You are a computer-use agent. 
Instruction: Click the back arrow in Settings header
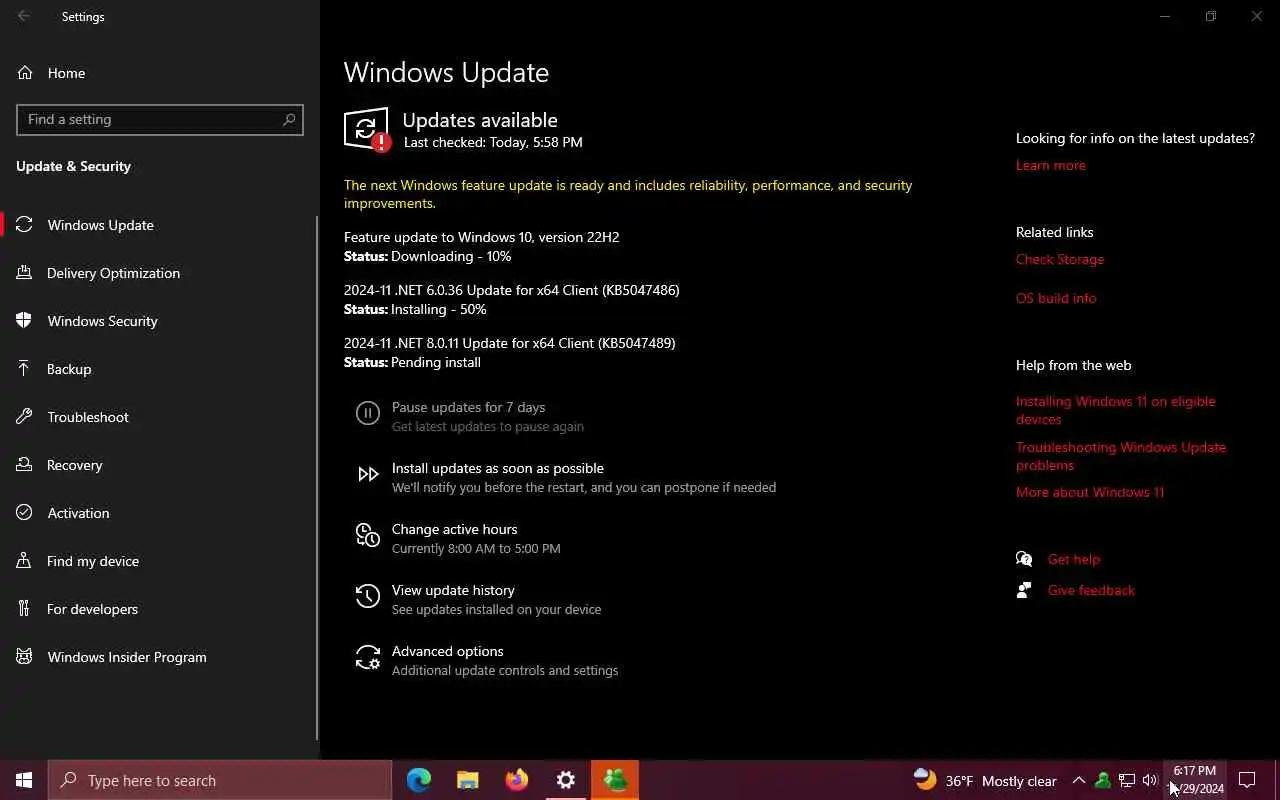tap(24, 16)
